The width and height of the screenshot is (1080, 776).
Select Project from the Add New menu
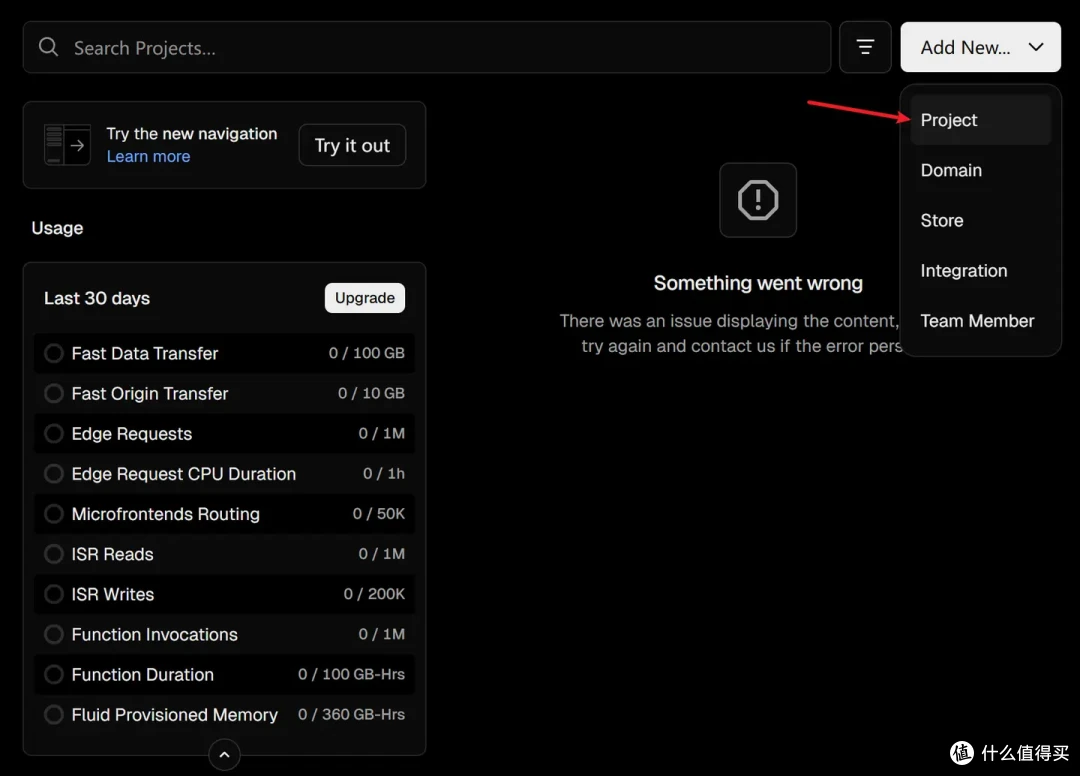pyautogui.click(x=980, y=120)
